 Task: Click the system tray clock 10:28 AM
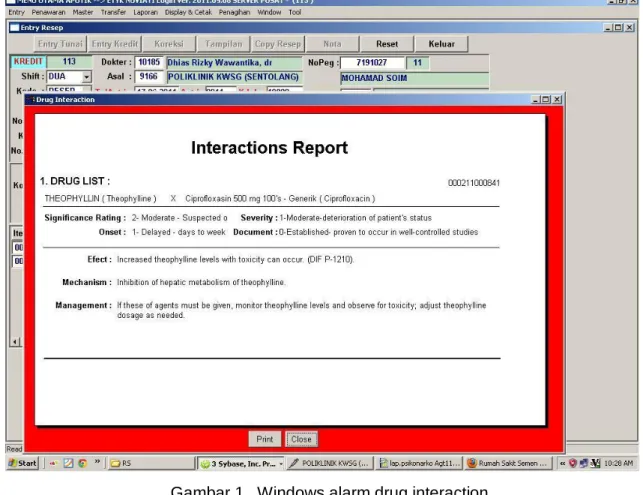[618, 463]
